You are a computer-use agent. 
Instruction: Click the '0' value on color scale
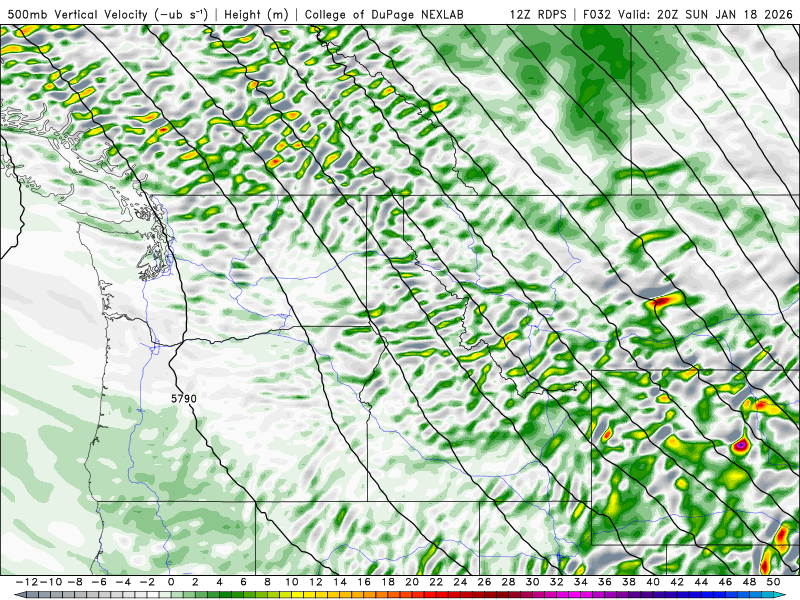(x=171, y=582)
